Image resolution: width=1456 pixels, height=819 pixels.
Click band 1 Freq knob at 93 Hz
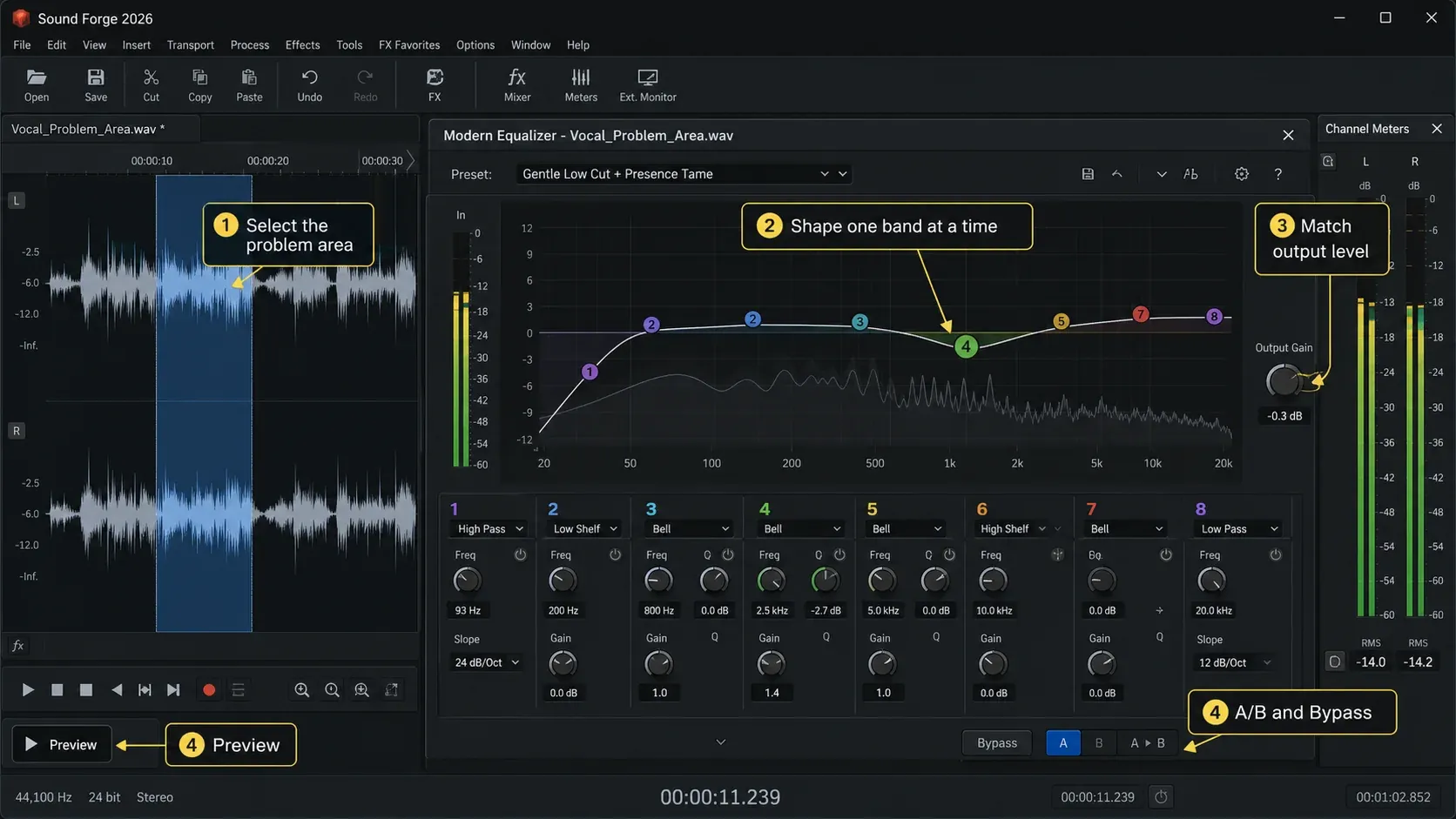[x=467, y=580]
